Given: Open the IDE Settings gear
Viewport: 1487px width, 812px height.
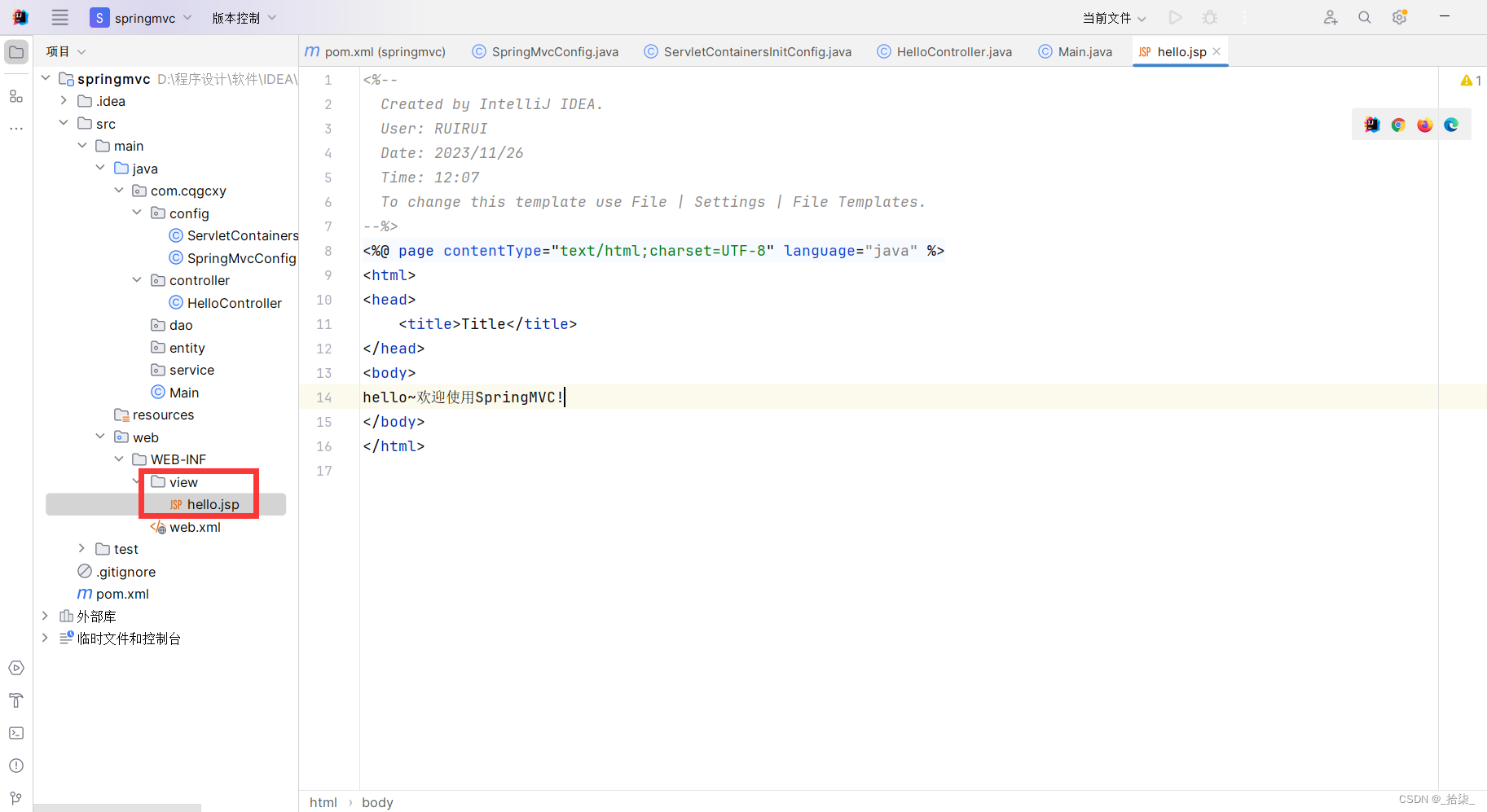Looking at the screenshot, I should (1401, 16).
